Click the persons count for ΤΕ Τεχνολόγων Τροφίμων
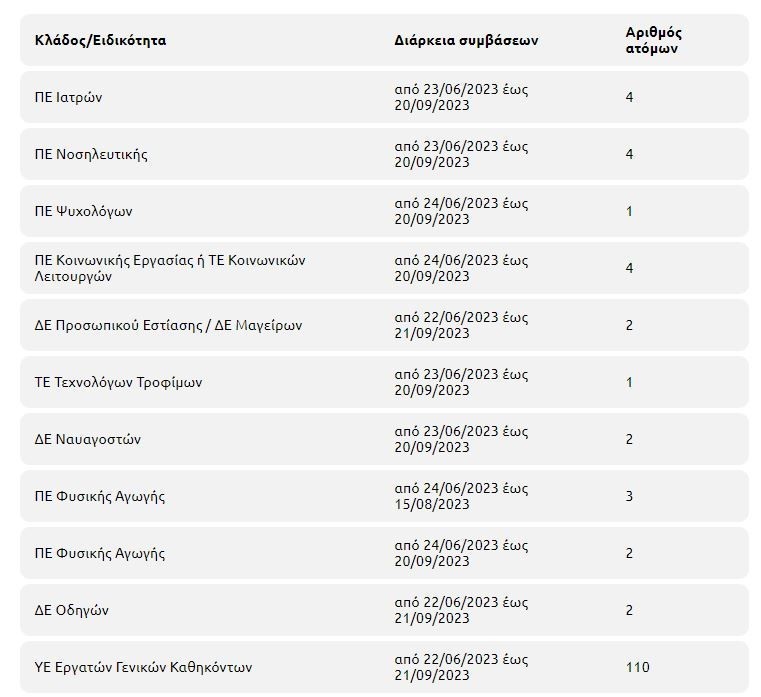The width and height of the screenshot is (761, 697). point(629,382)
